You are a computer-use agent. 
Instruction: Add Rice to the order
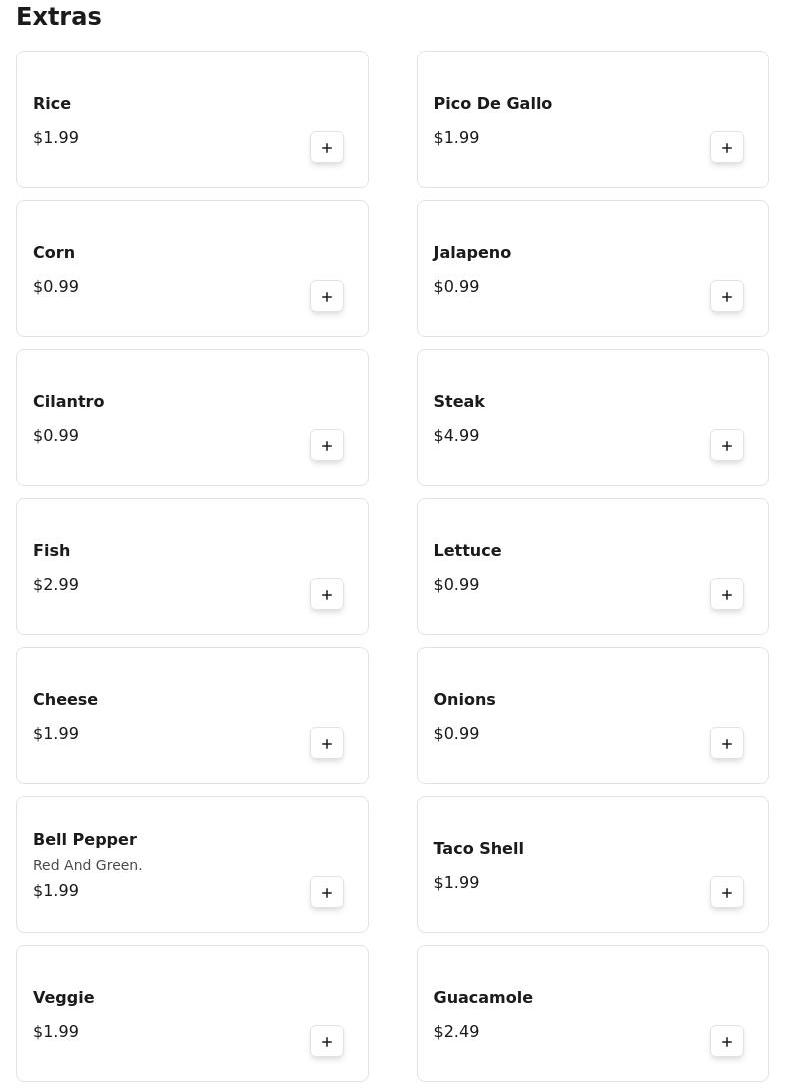click(327, 148)
